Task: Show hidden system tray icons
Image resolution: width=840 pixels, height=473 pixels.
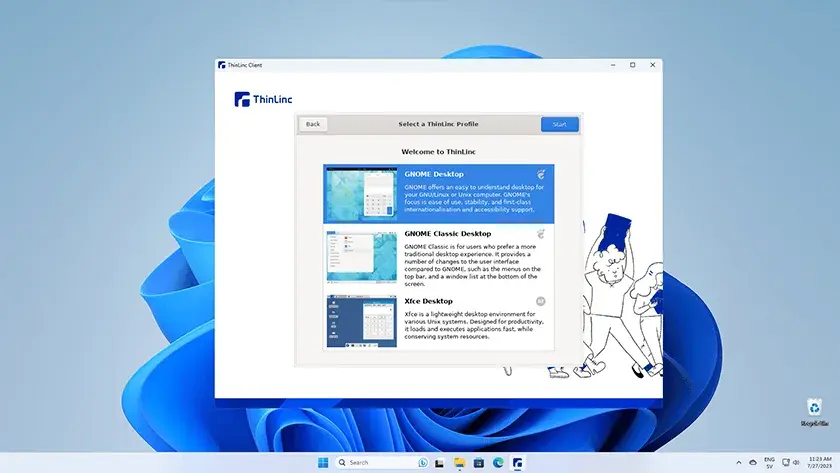Action: point(739,463)
